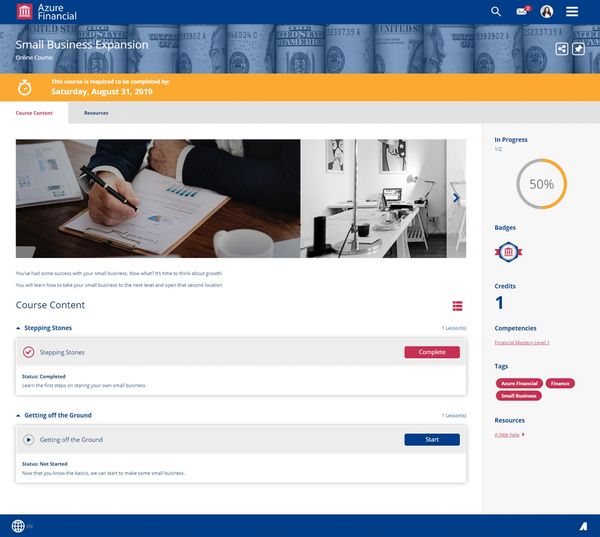Click the In Progress label
Screen dimensions: 600x537
click(511, 140)
